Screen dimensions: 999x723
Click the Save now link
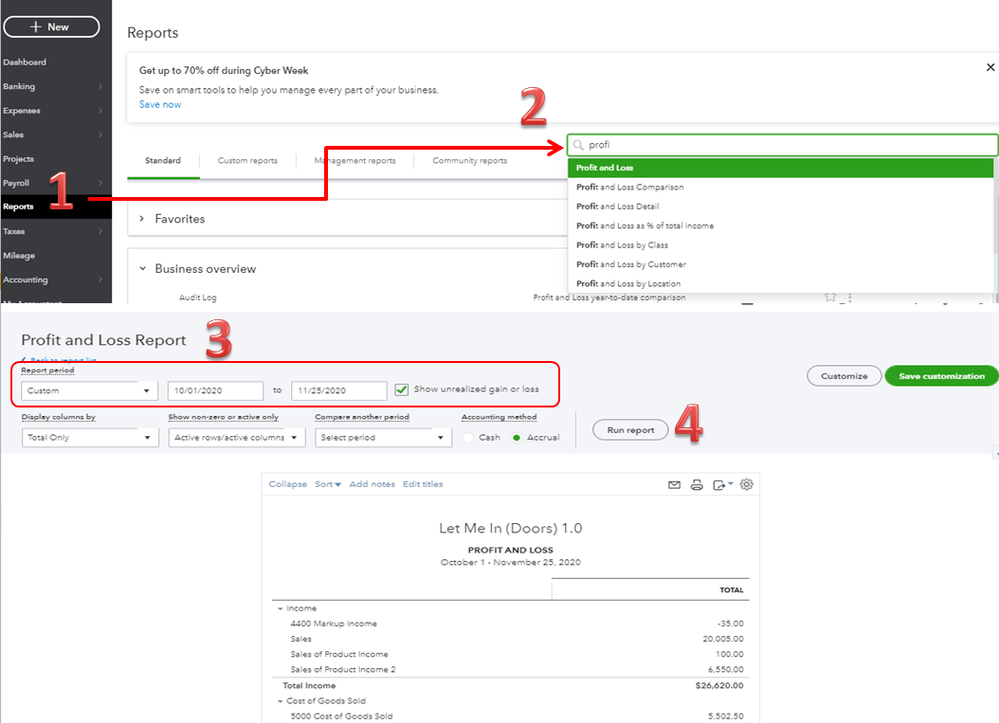(x=160, y=104)
